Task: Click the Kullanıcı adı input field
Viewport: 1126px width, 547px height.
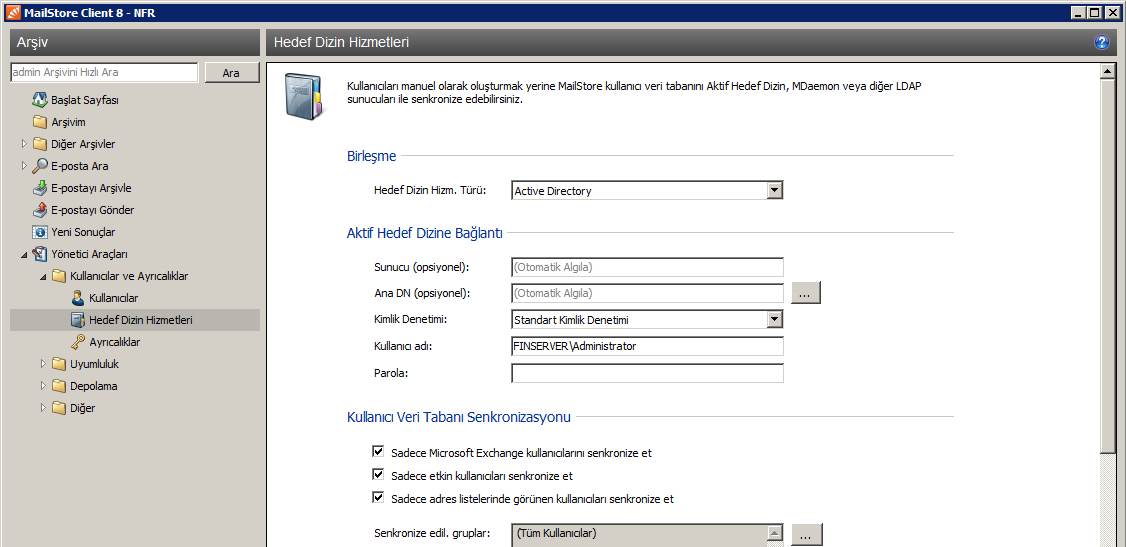Action: point(647,346)
